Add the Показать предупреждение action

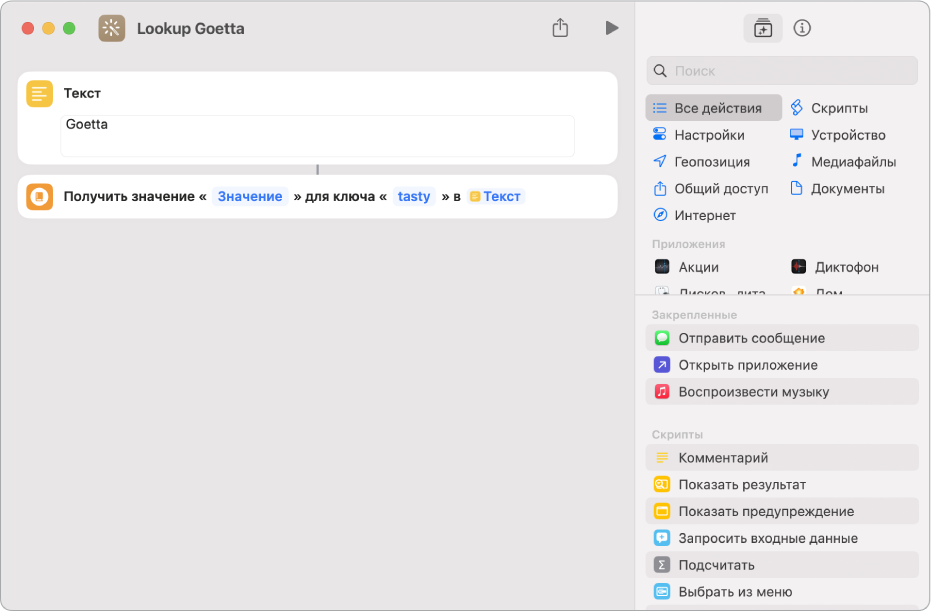coord(782,511)
